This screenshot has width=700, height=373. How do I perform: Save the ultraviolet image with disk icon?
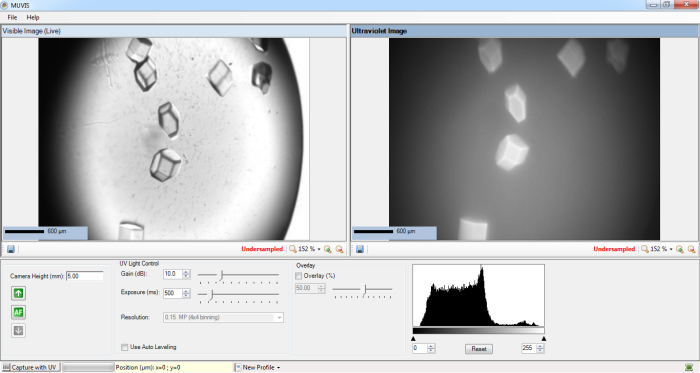(x=360, y=249)
